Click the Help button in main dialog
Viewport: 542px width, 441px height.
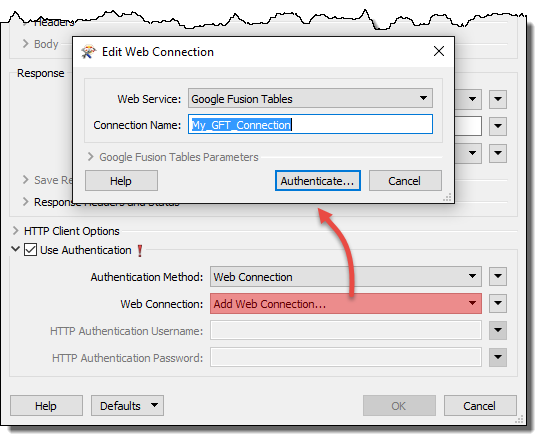46,406
